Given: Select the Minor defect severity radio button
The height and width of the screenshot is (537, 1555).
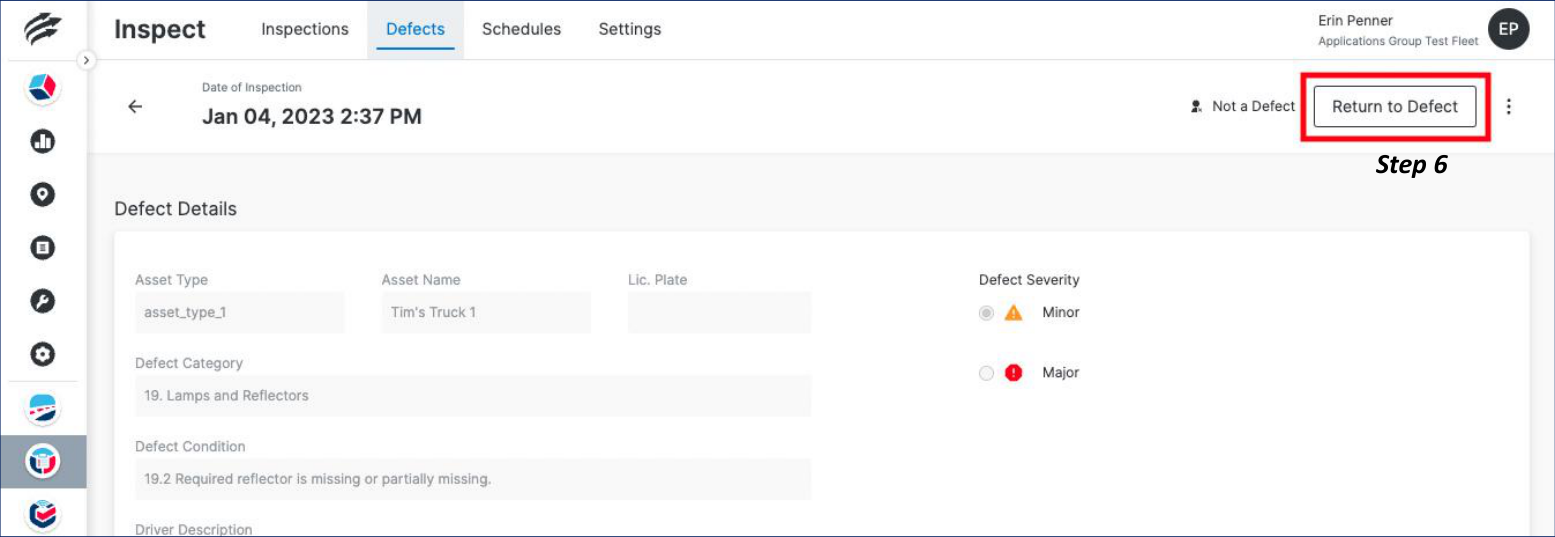Looking at the screenshot, I should click(987, 313).
